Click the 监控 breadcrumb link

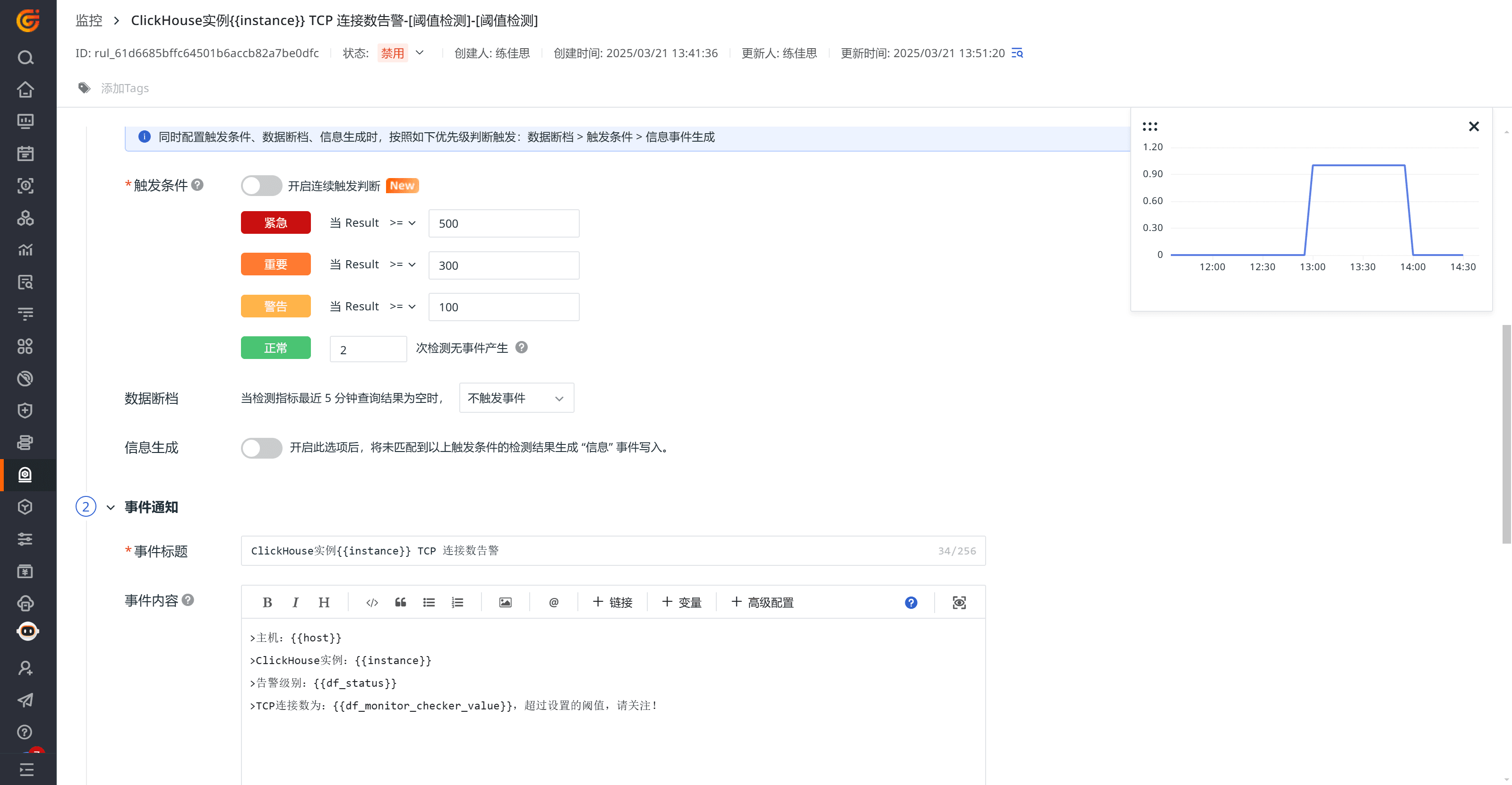pyautogui.click(x=89, y=20)
